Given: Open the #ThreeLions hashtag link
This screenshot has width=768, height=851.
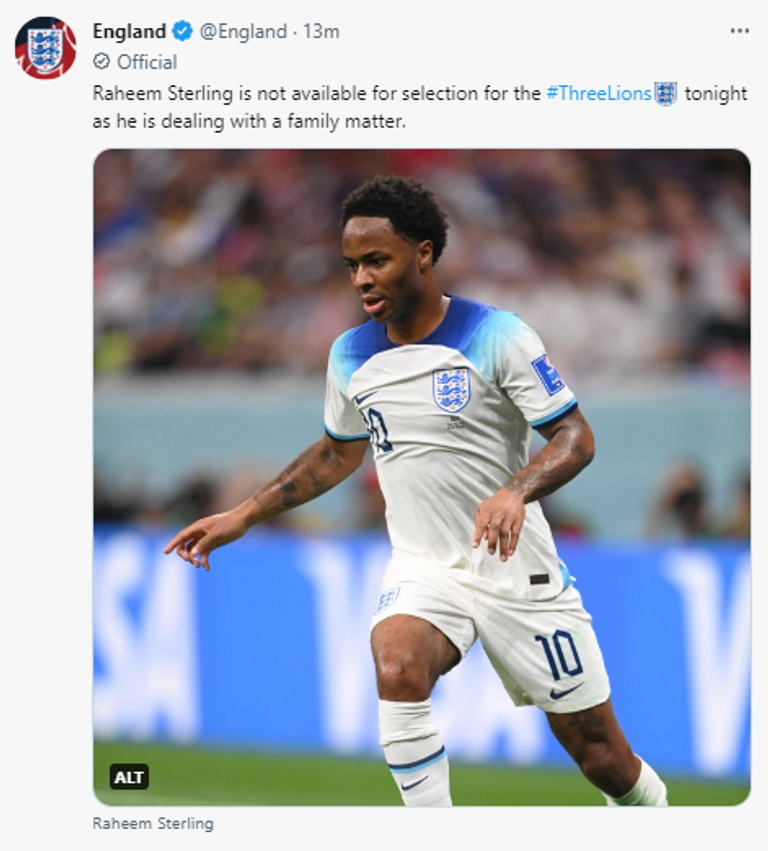Looking at the screenshot, I should (599, 93).
